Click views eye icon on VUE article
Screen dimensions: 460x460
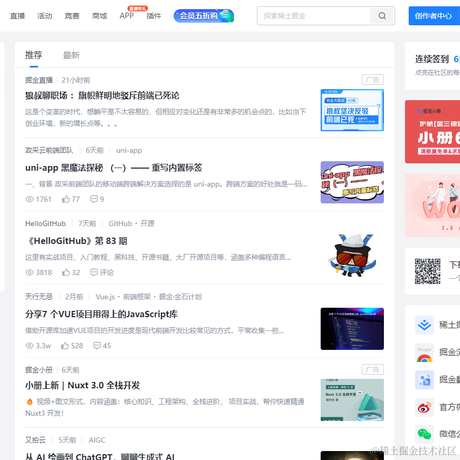(29, 346)
